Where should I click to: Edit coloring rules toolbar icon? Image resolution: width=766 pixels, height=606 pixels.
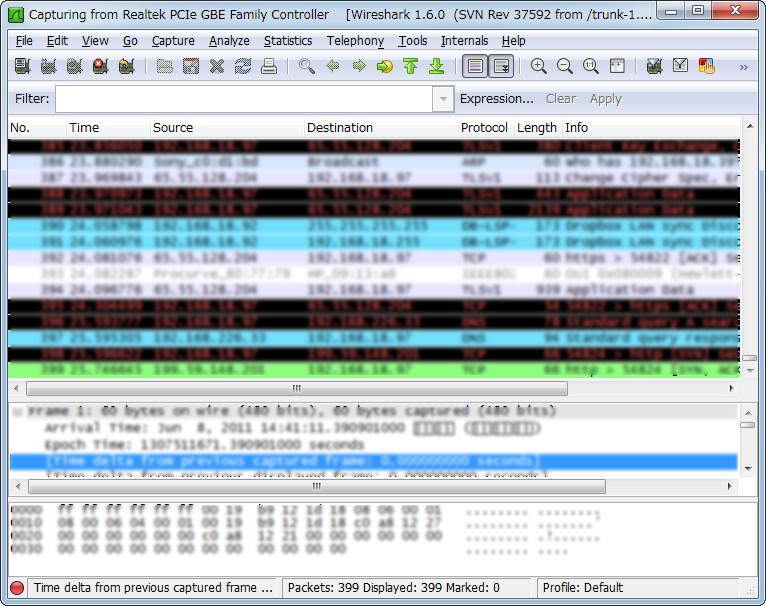[706, 66]
